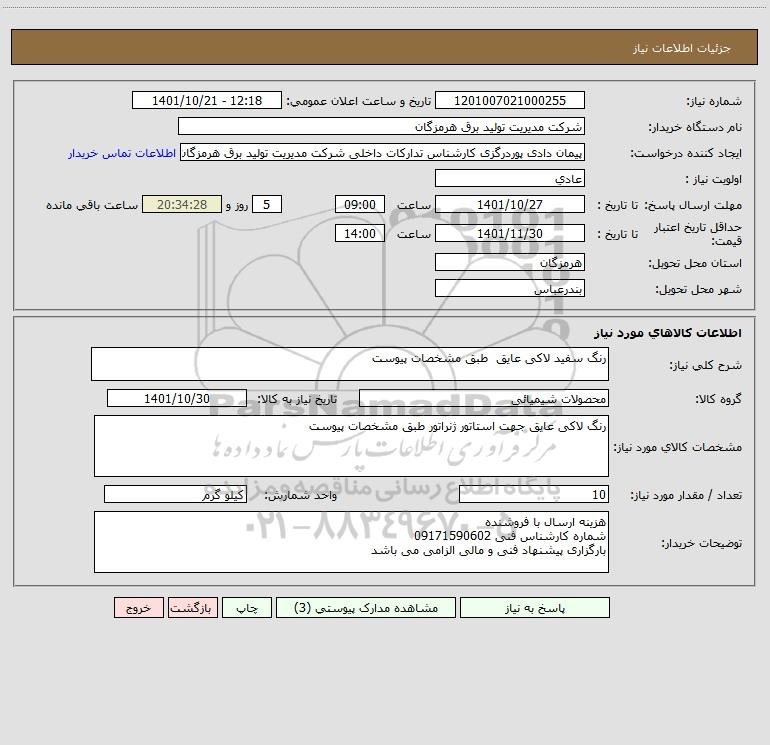Click the remaining days field showing 5
This screenshot has width=770, height=745.
coord(267,204)
